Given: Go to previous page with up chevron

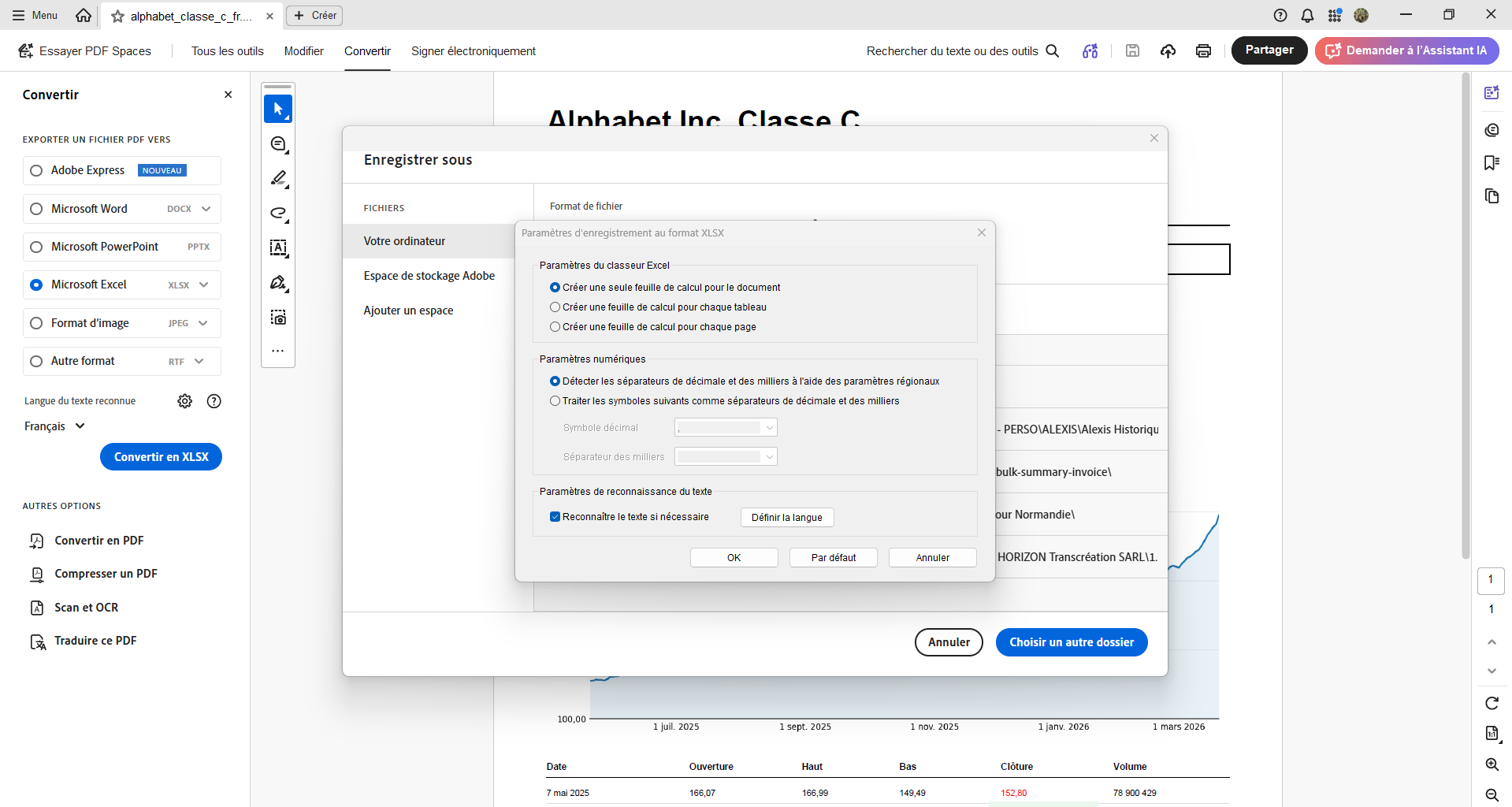Looking at the screenshot, I should click(x=1492, y=642).
